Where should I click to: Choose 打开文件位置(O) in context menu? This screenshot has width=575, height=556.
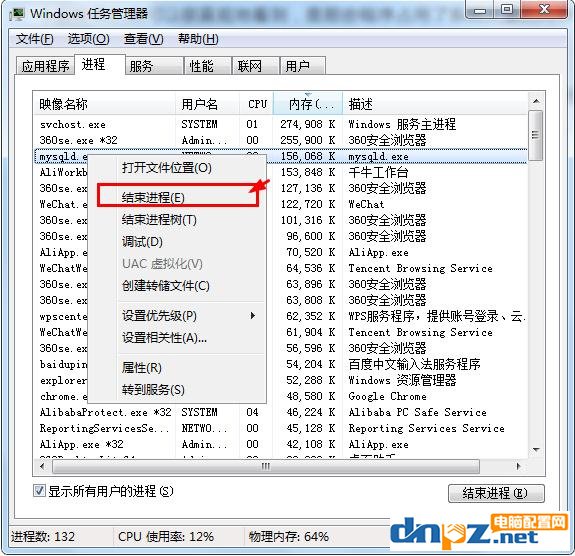pos(177,168)
